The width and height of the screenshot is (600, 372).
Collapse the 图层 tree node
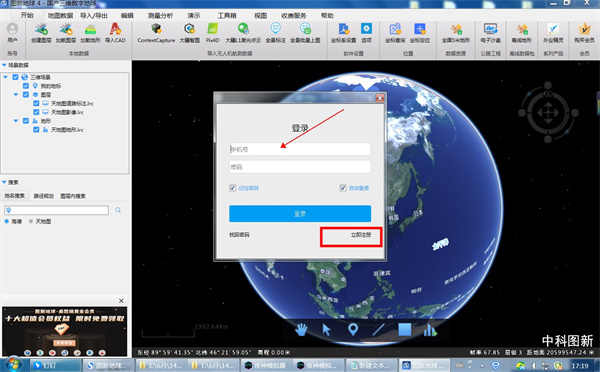[x=16, y=95]
